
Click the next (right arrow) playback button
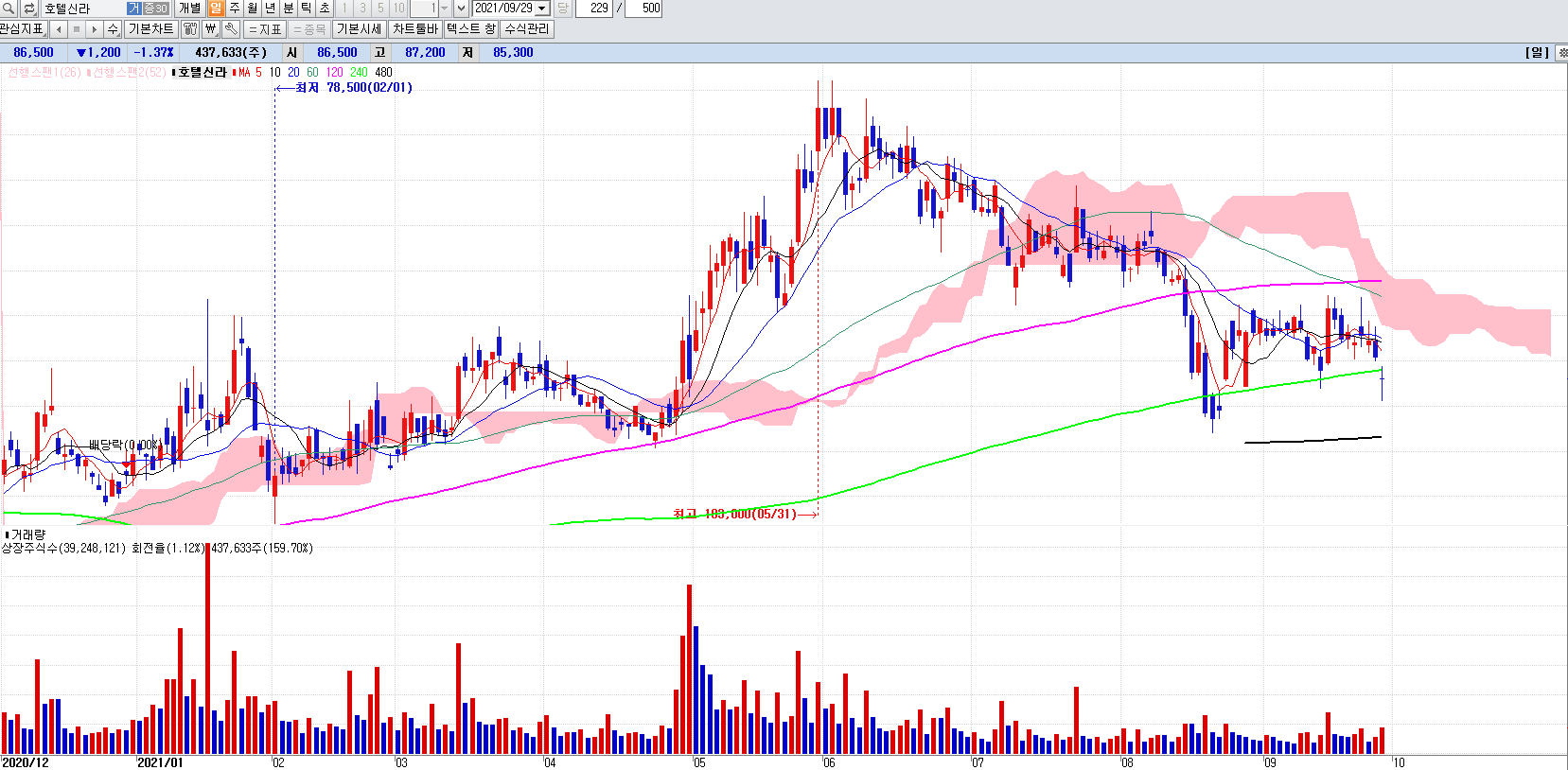[x=95, y=29]
